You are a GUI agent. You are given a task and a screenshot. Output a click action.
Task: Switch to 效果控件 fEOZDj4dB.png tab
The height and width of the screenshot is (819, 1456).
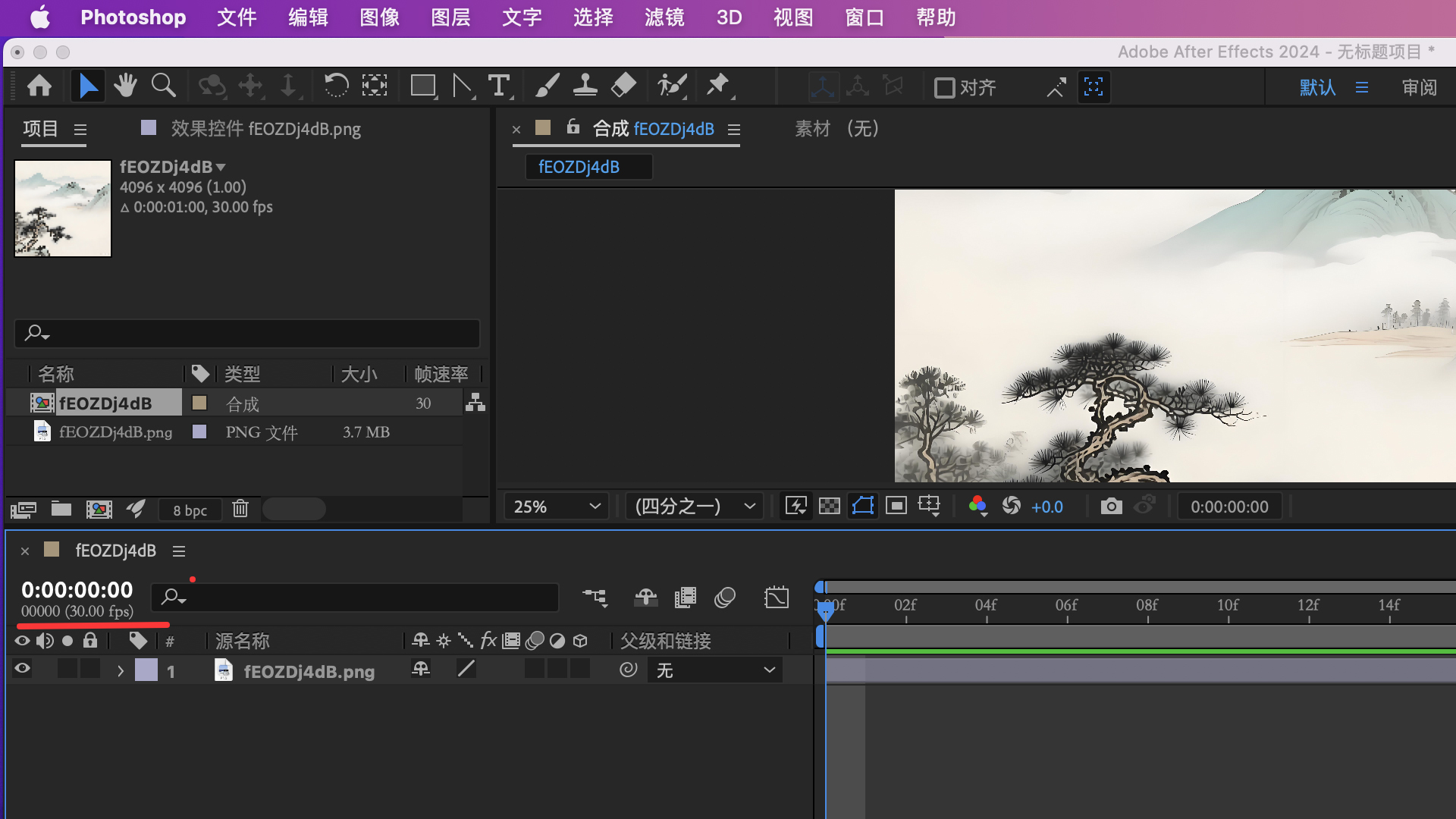pos(265,129)
